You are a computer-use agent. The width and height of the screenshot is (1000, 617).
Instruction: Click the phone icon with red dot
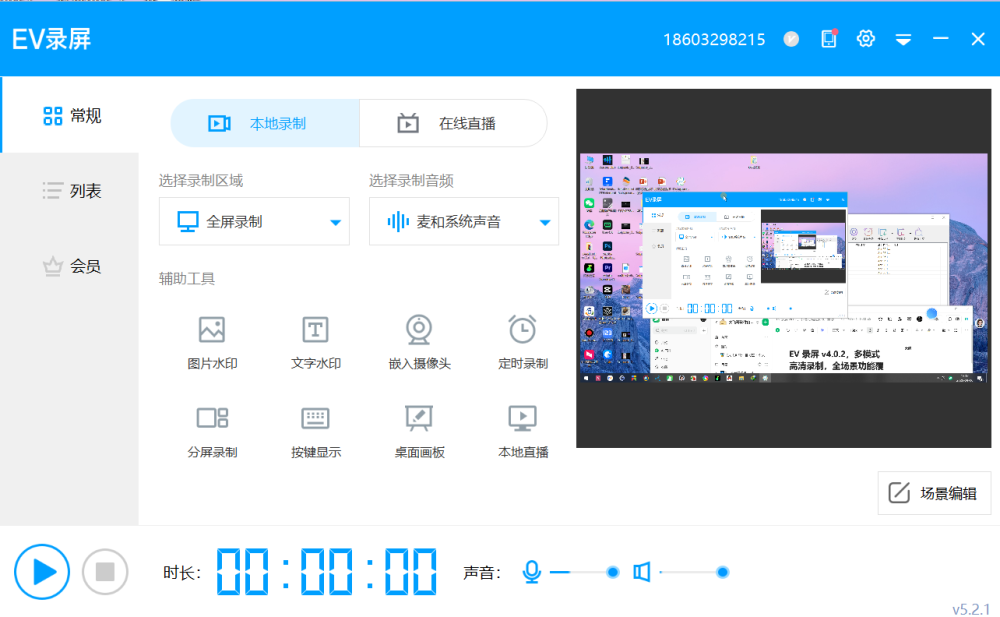click(x=828, y=39)
